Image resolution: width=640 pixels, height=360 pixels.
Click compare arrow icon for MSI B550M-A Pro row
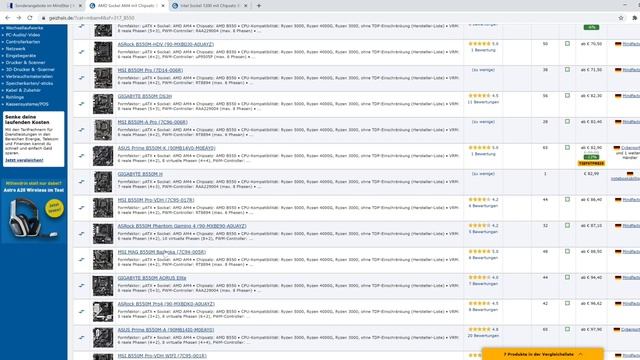point(82,130)
